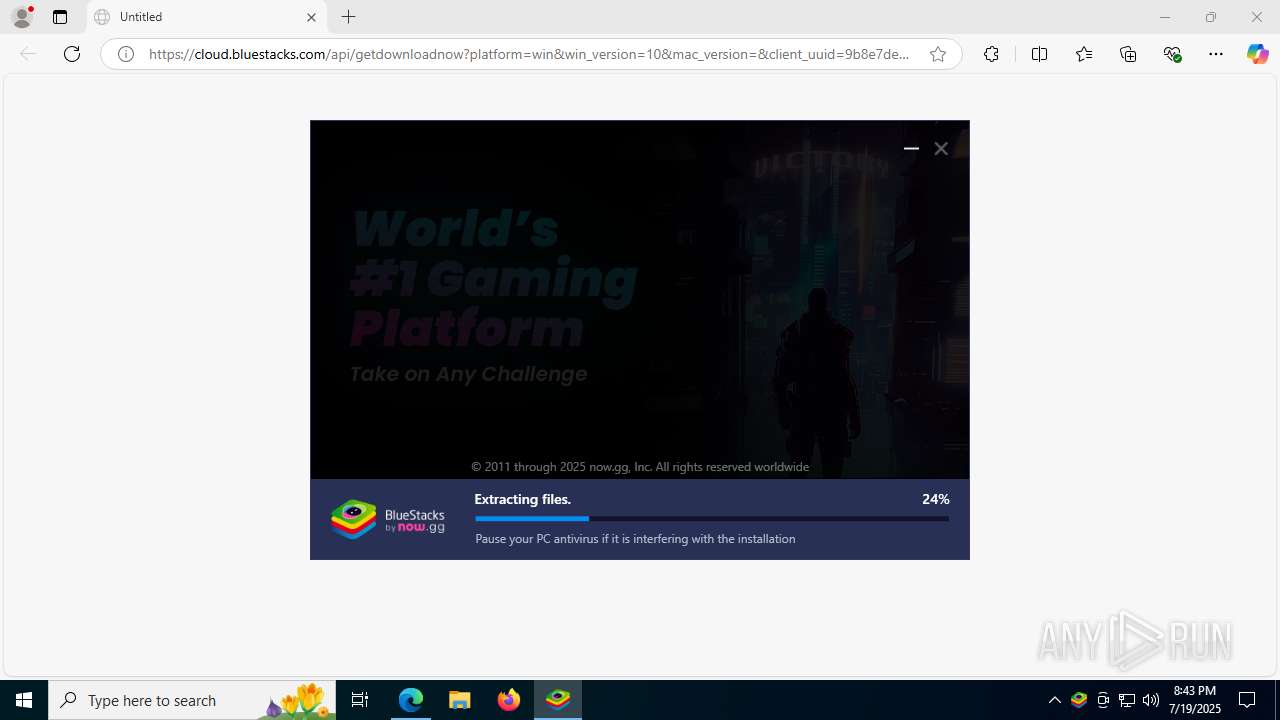Minimize the BlueStacks installer window
1280x720 pixels.
[x=911, y=148]
